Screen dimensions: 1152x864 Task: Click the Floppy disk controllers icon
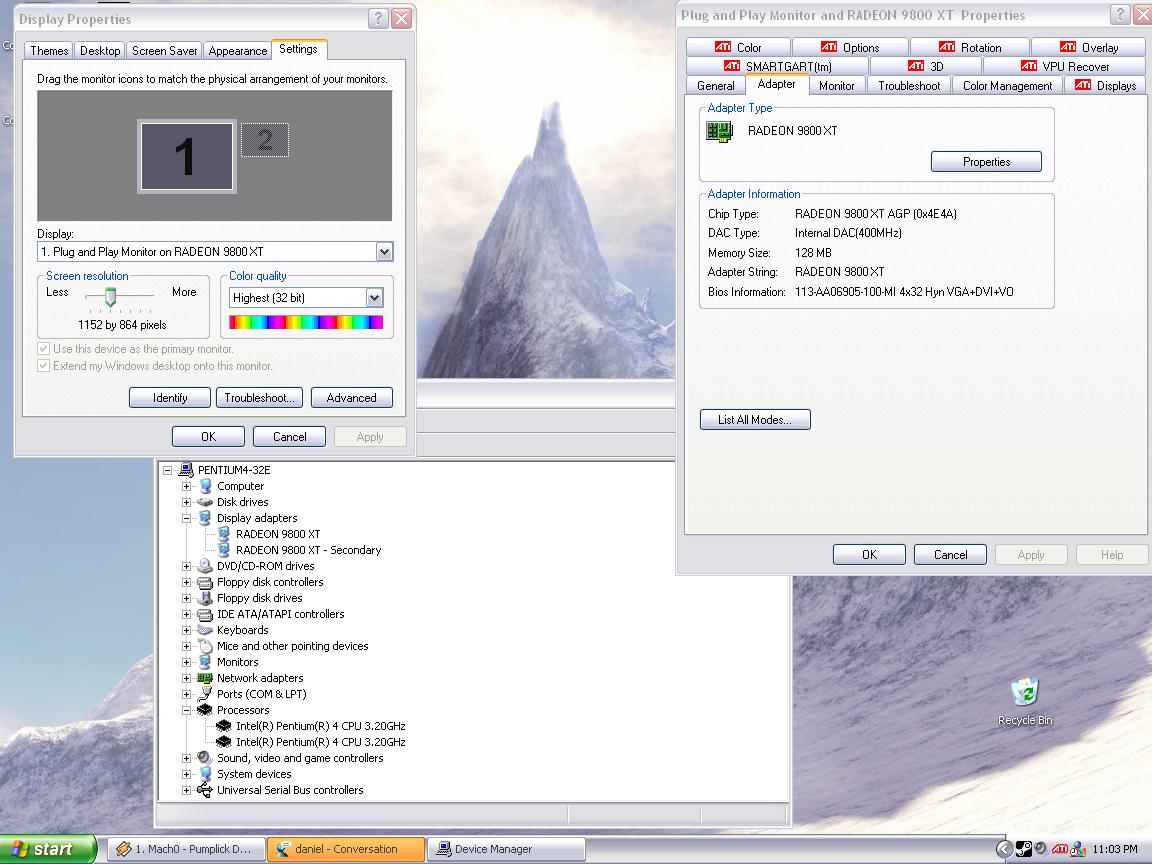pos(205,582)
